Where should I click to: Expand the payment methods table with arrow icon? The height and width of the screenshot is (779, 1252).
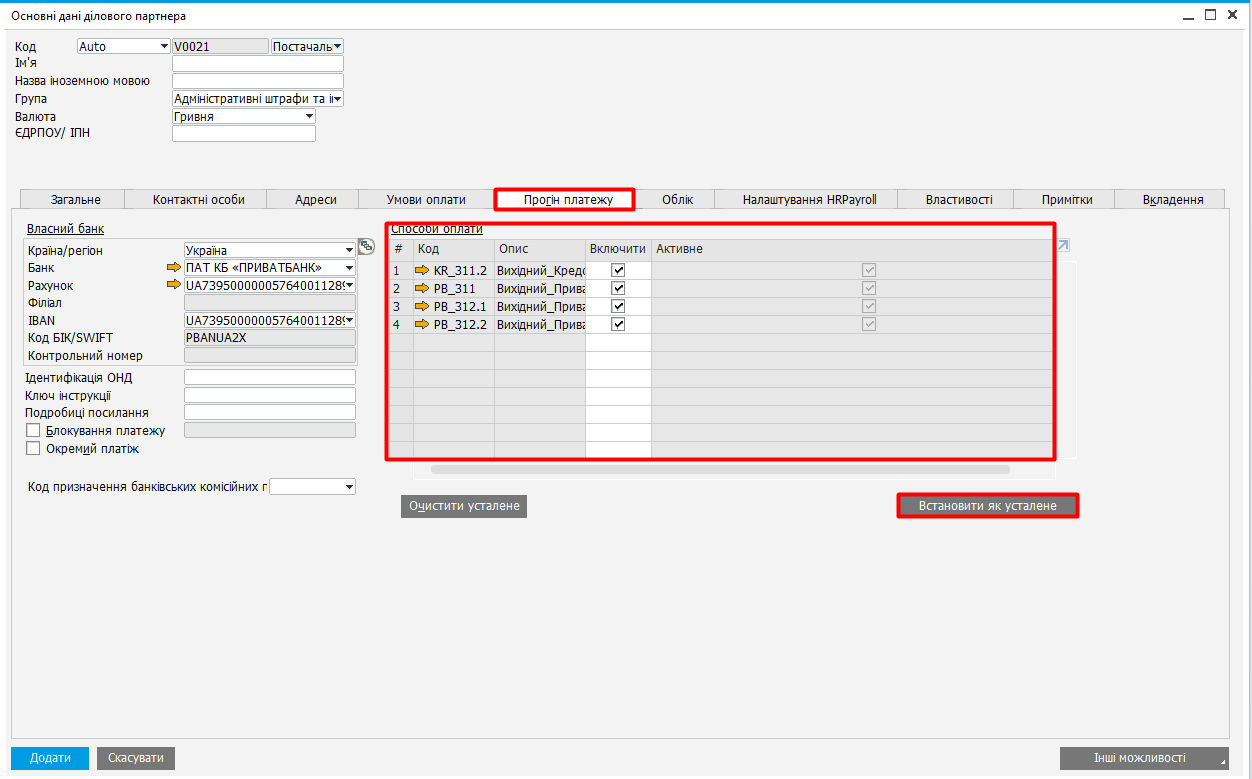(x=1063, y=245)
